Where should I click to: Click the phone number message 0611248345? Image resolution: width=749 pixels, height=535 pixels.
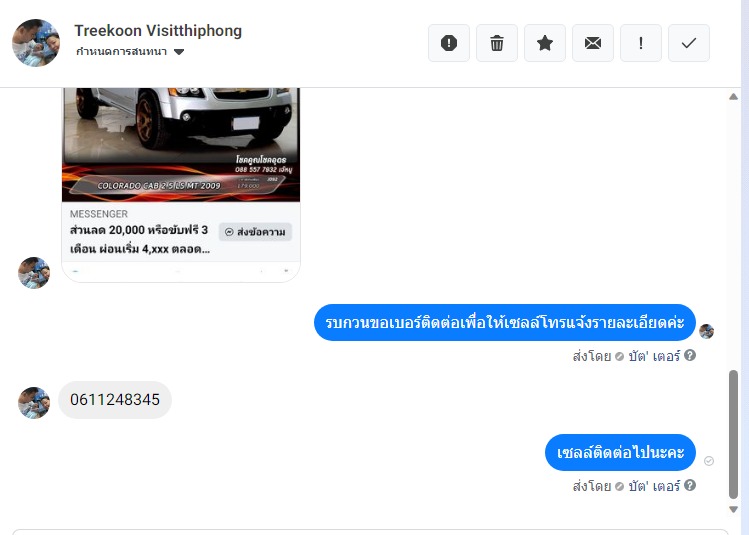point(115,400)
